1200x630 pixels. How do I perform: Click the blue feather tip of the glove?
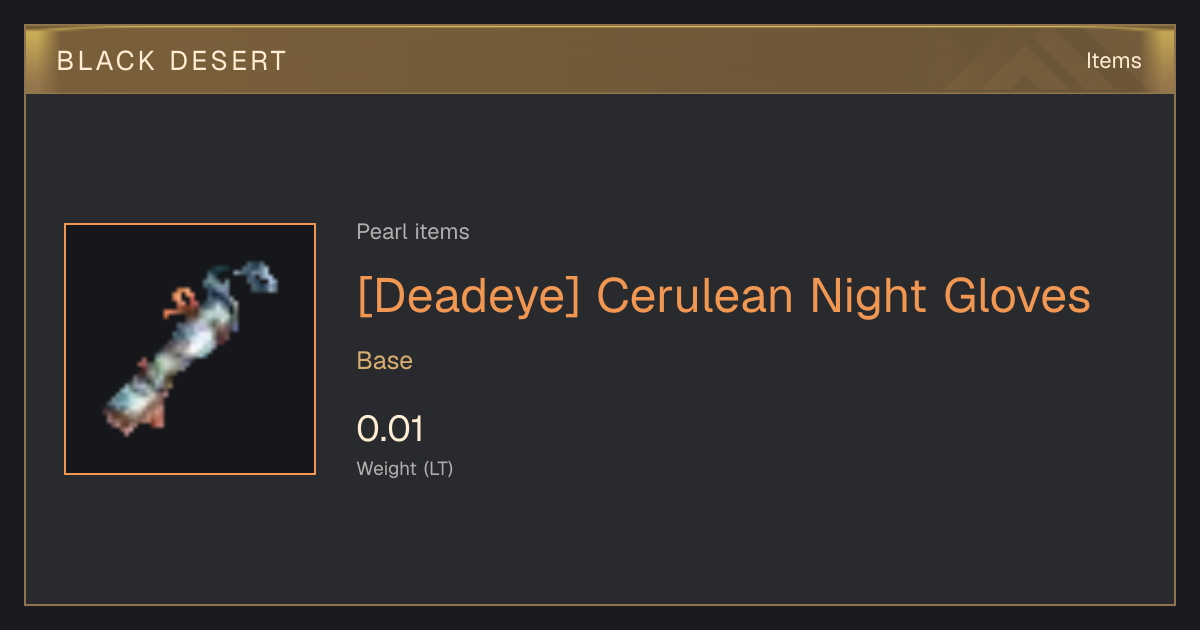coord(256,276)
